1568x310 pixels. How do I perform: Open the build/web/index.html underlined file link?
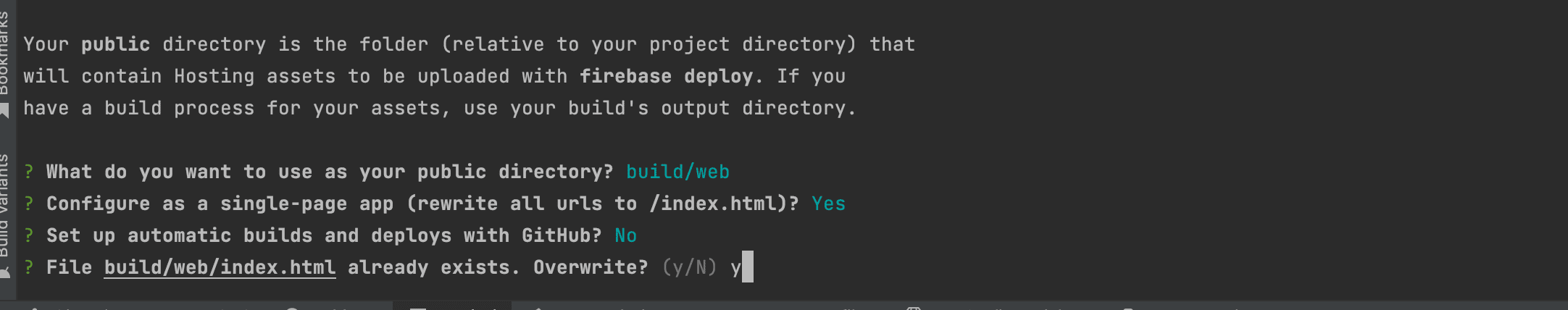pos(220,267)
